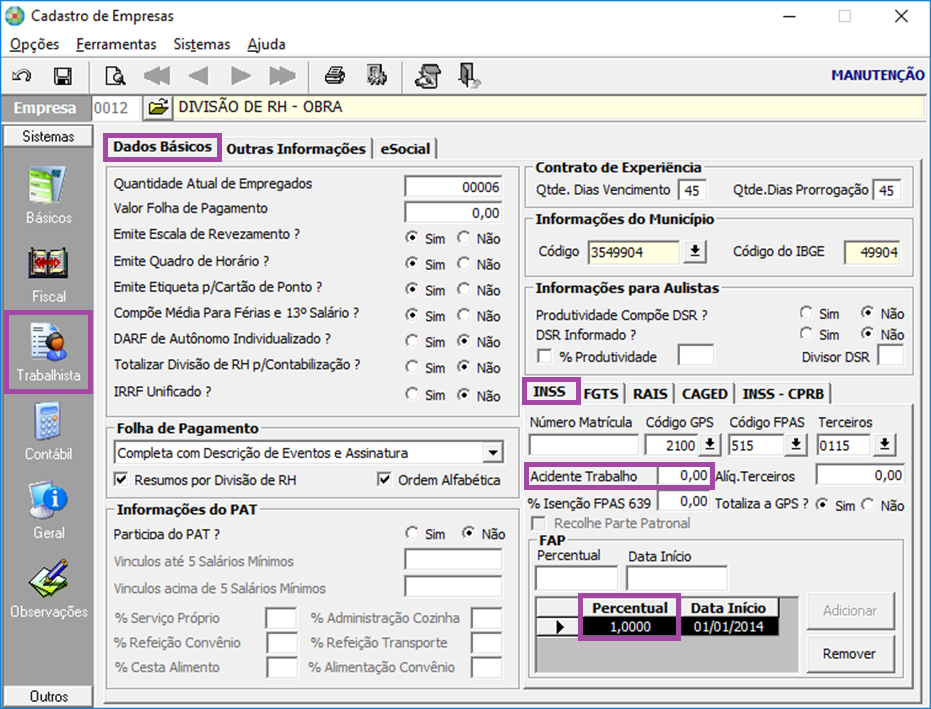
Task: Open the Sistemas menu
Action: (x=202, y=45)
